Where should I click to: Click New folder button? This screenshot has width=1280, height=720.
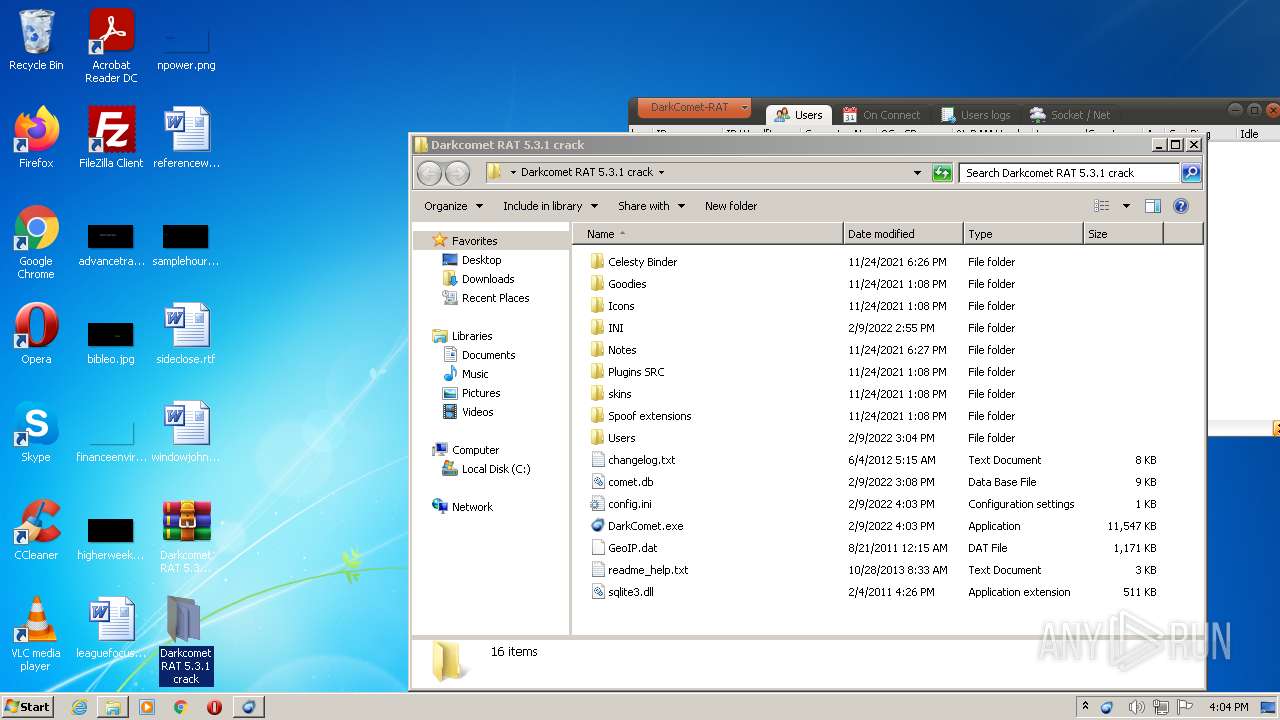(731, 206)
